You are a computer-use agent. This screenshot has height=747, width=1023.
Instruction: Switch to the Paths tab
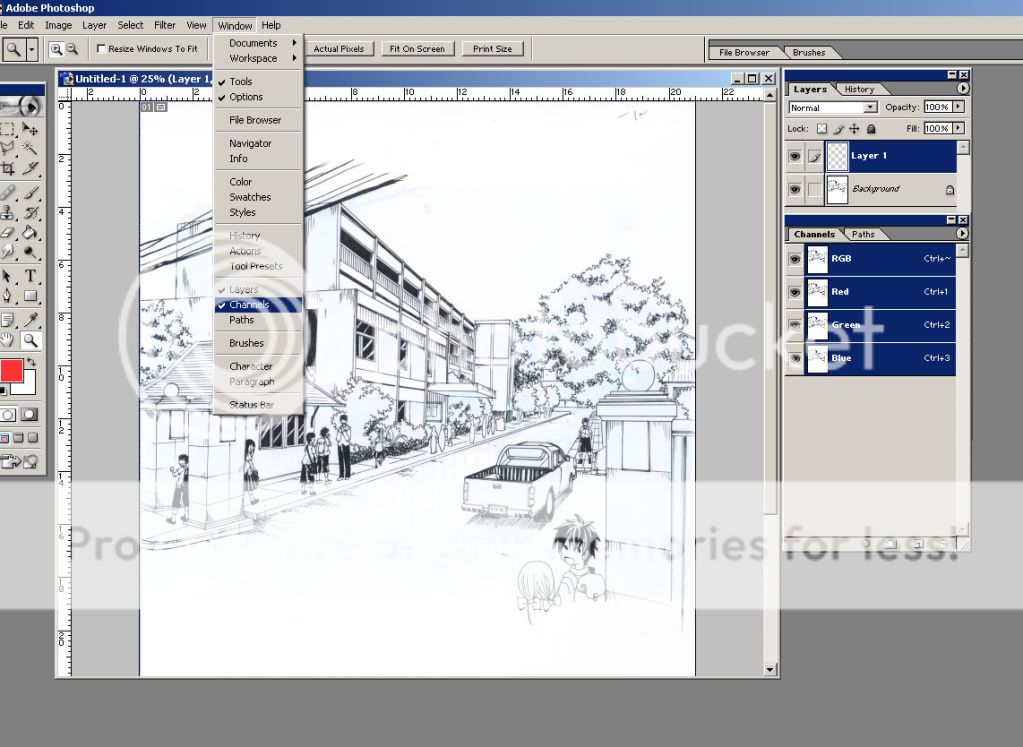coord(863,234)
